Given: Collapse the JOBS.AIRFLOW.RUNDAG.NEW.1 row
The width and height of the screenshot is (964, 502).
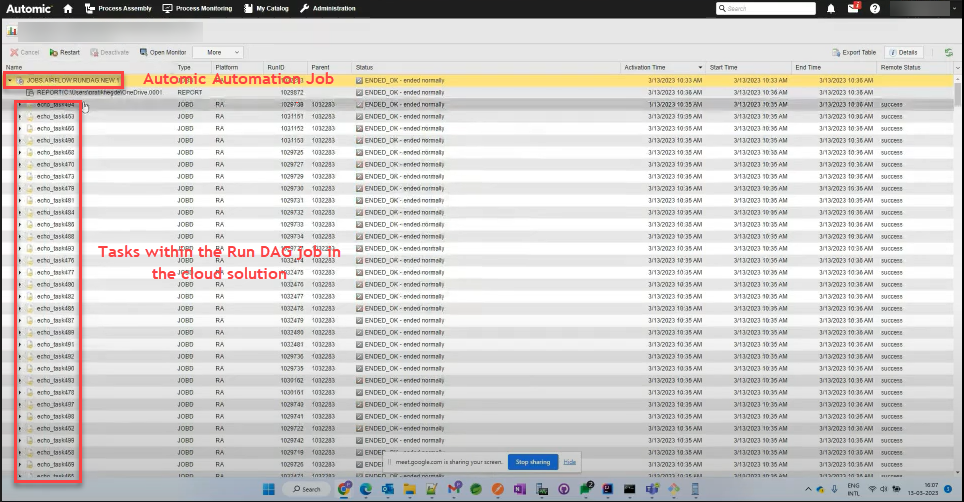Looking at the screenshot, I should [10, 80].
